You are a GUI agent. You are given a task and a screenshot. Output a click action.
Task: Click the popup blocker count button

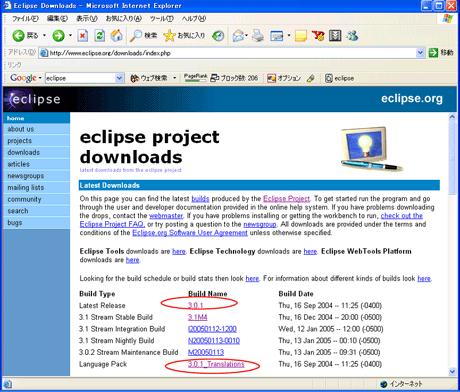(x=234, y=78)
